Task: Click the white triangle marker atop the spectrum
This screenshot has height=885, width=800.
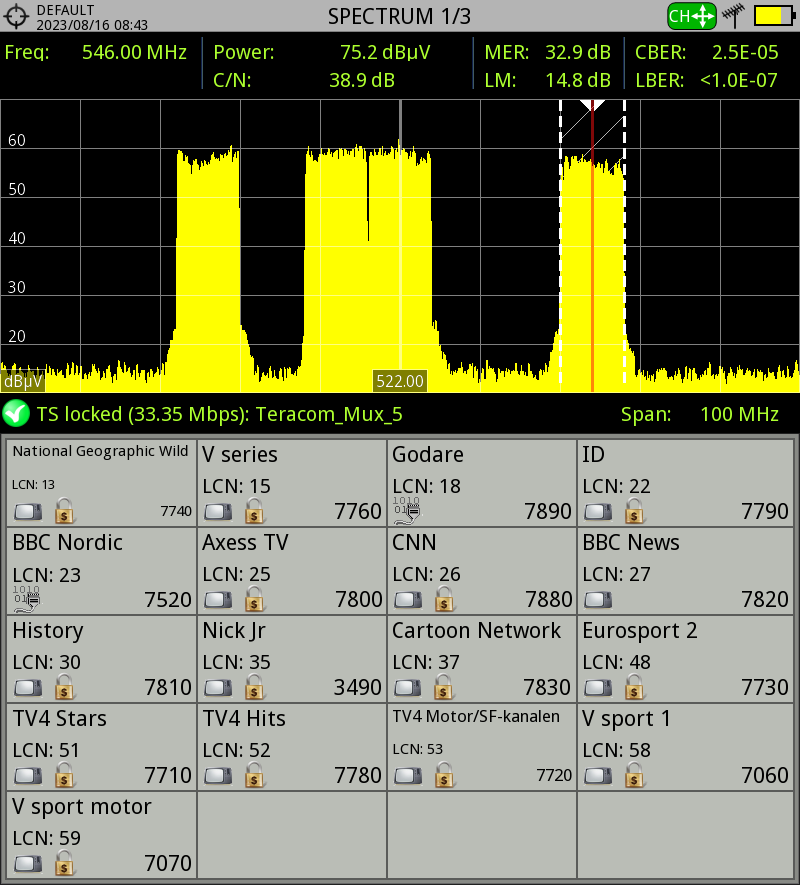Action: (592, 105)
